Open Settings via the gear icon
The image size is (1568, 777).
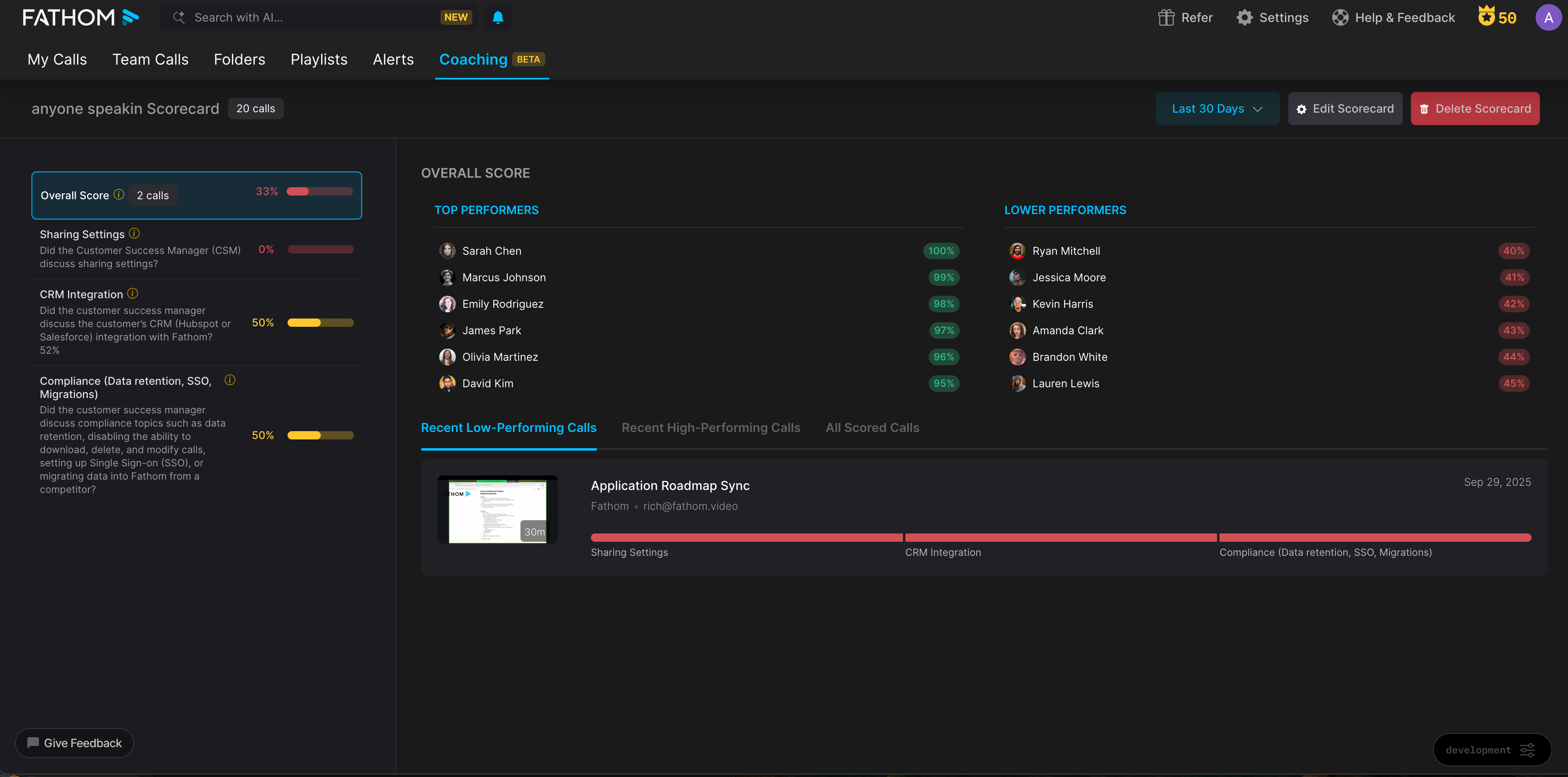pyautogui.click(x=1244, y=18)
